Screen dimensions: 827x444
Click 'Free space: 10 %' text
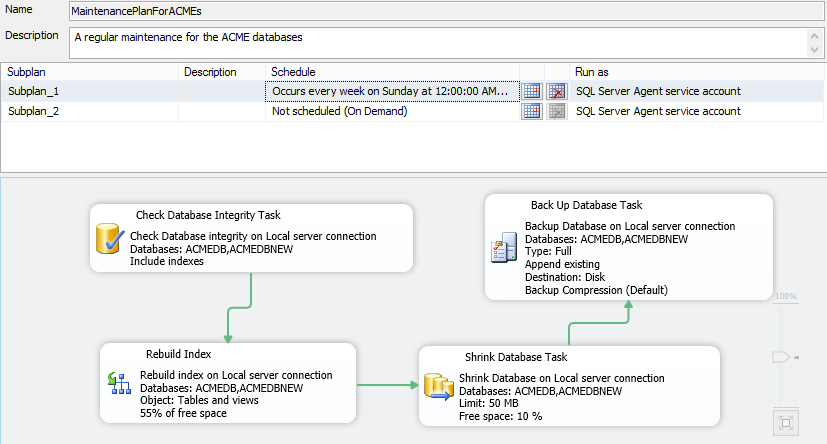pos(500,416)
